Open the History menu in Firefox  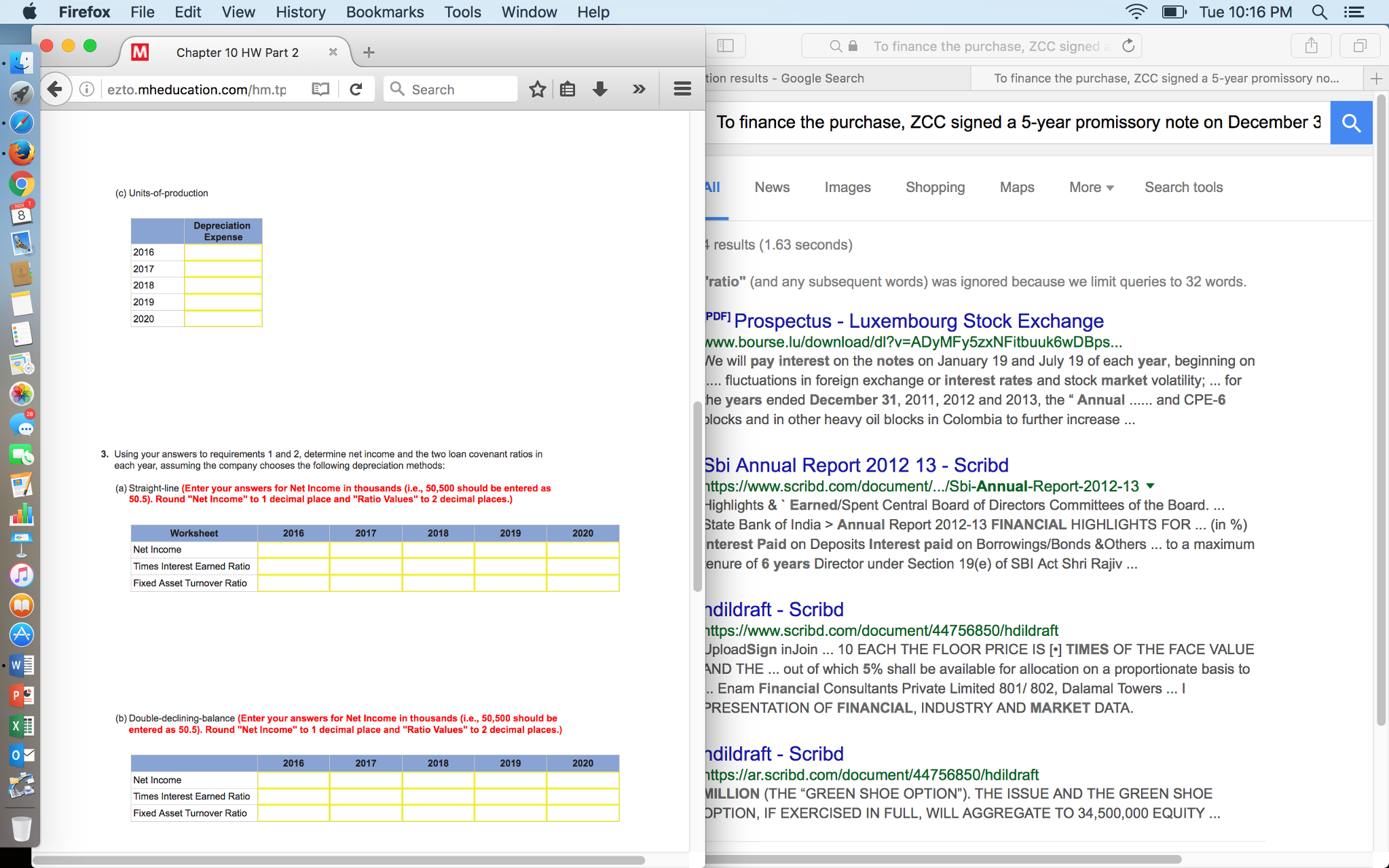(299, 12)
